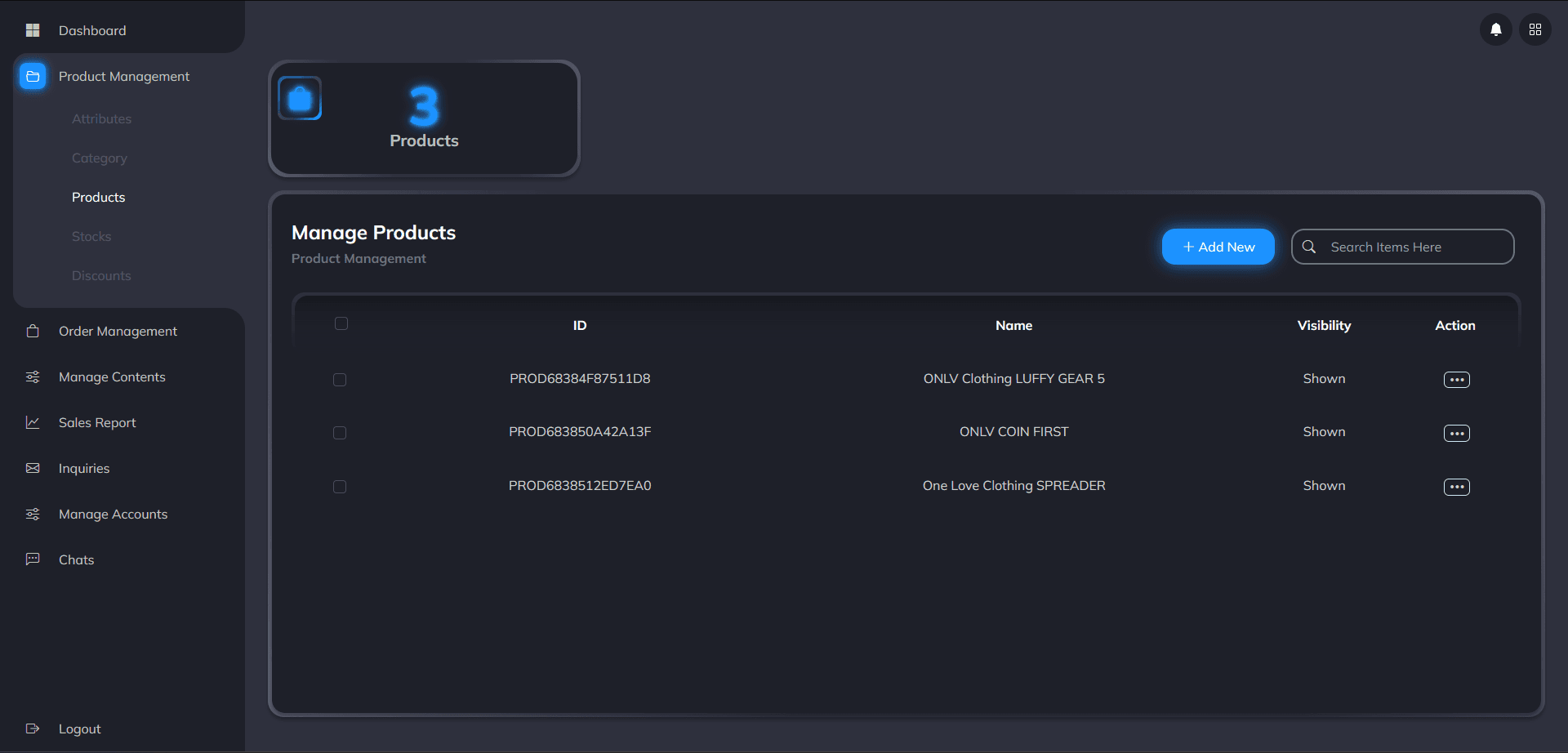The width and height of the screenshot is (1568, 753).
Task: Click the search magnifier icon
Action: point(1309,247)
